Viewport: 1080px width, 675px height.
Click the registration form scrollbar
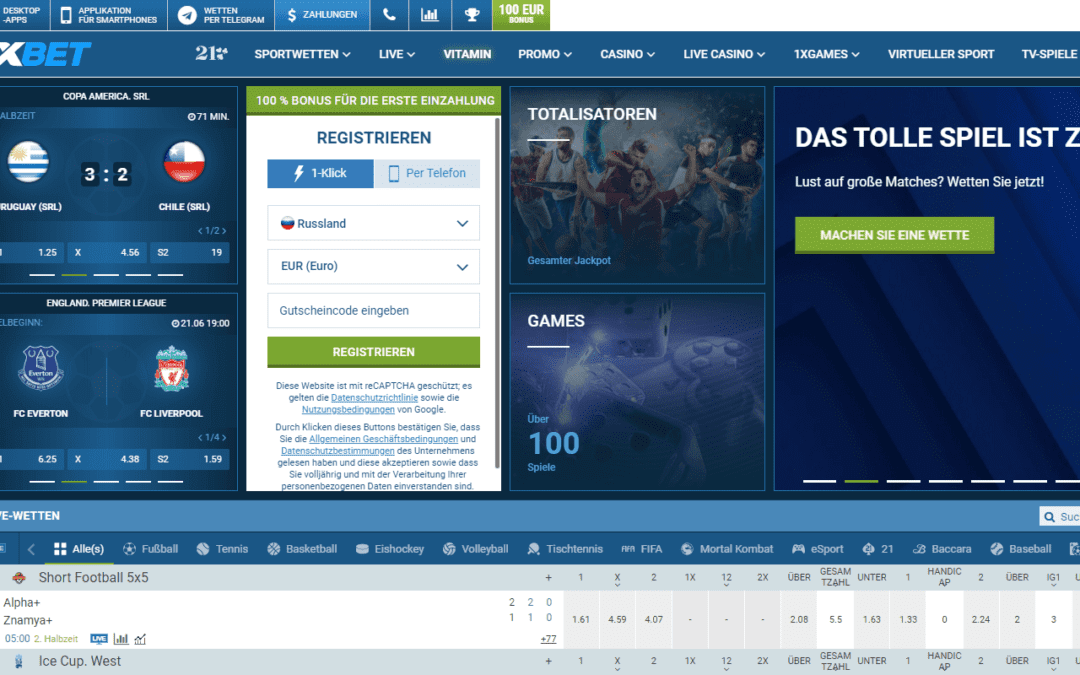(x=497, y=293)
